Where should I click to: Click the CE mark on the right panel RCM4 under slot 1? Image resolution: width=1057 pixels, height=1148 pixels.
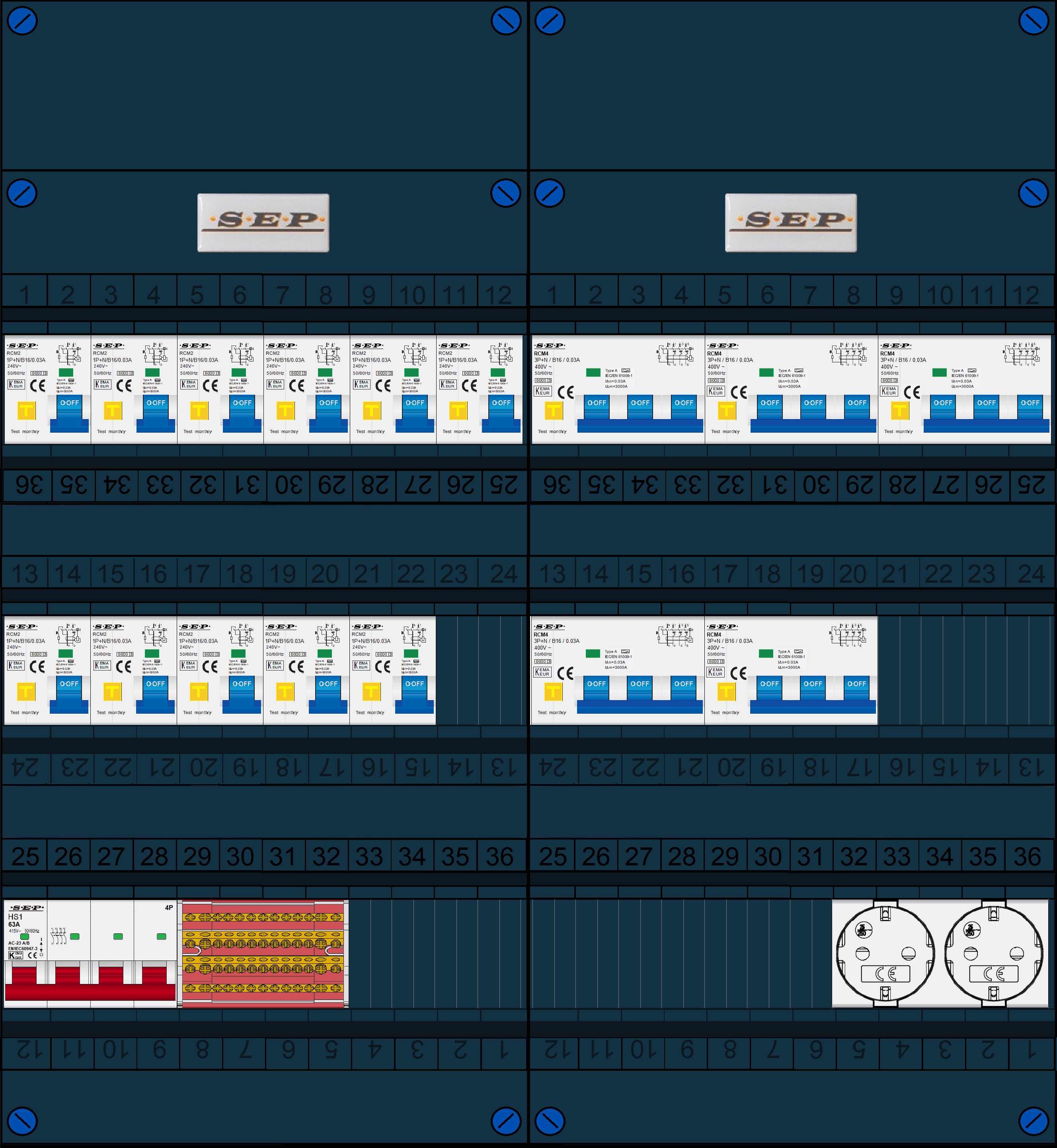tap(566, 392)
